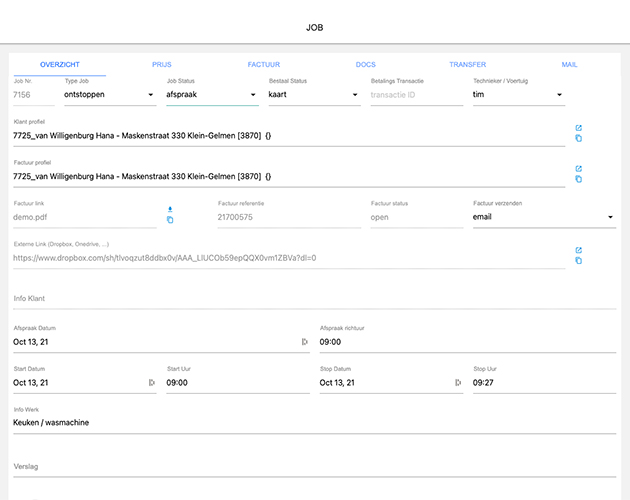
Task: Switch to the FACTUUR tab
Action: click(264, 65)
